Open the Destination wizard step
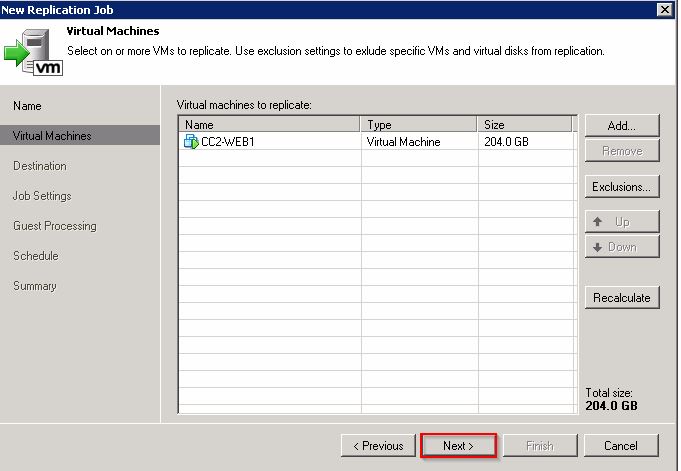681x471 pixels. click(40, 166)
